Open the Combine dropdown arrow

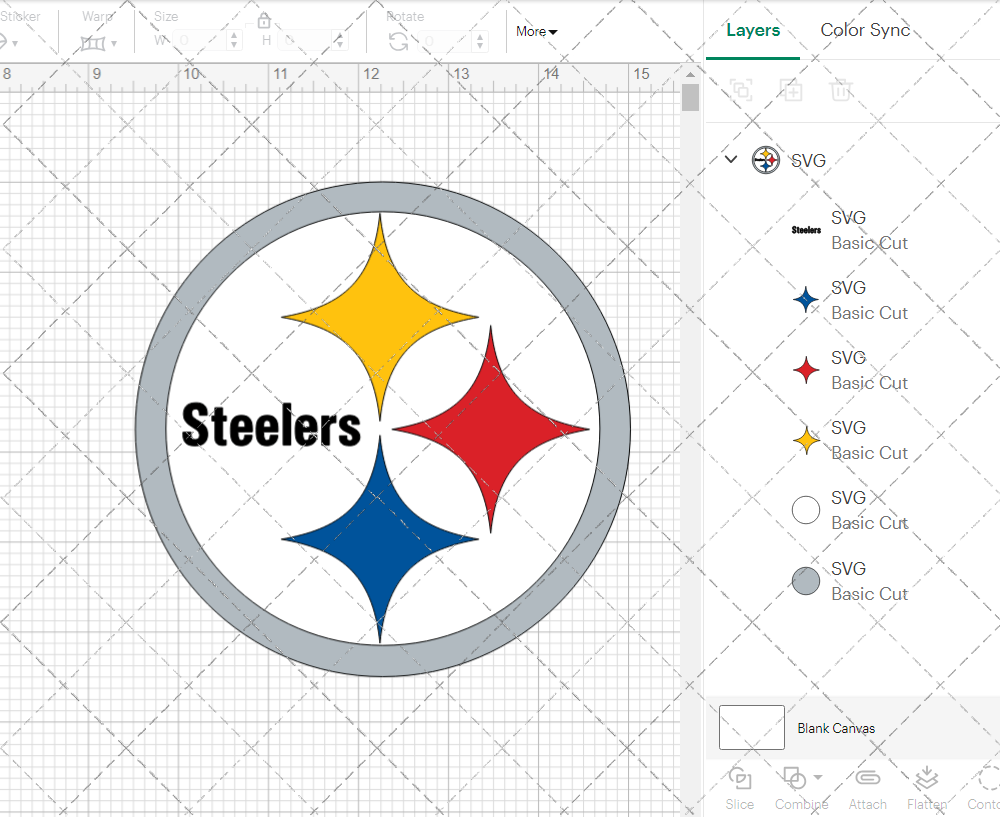818,777
